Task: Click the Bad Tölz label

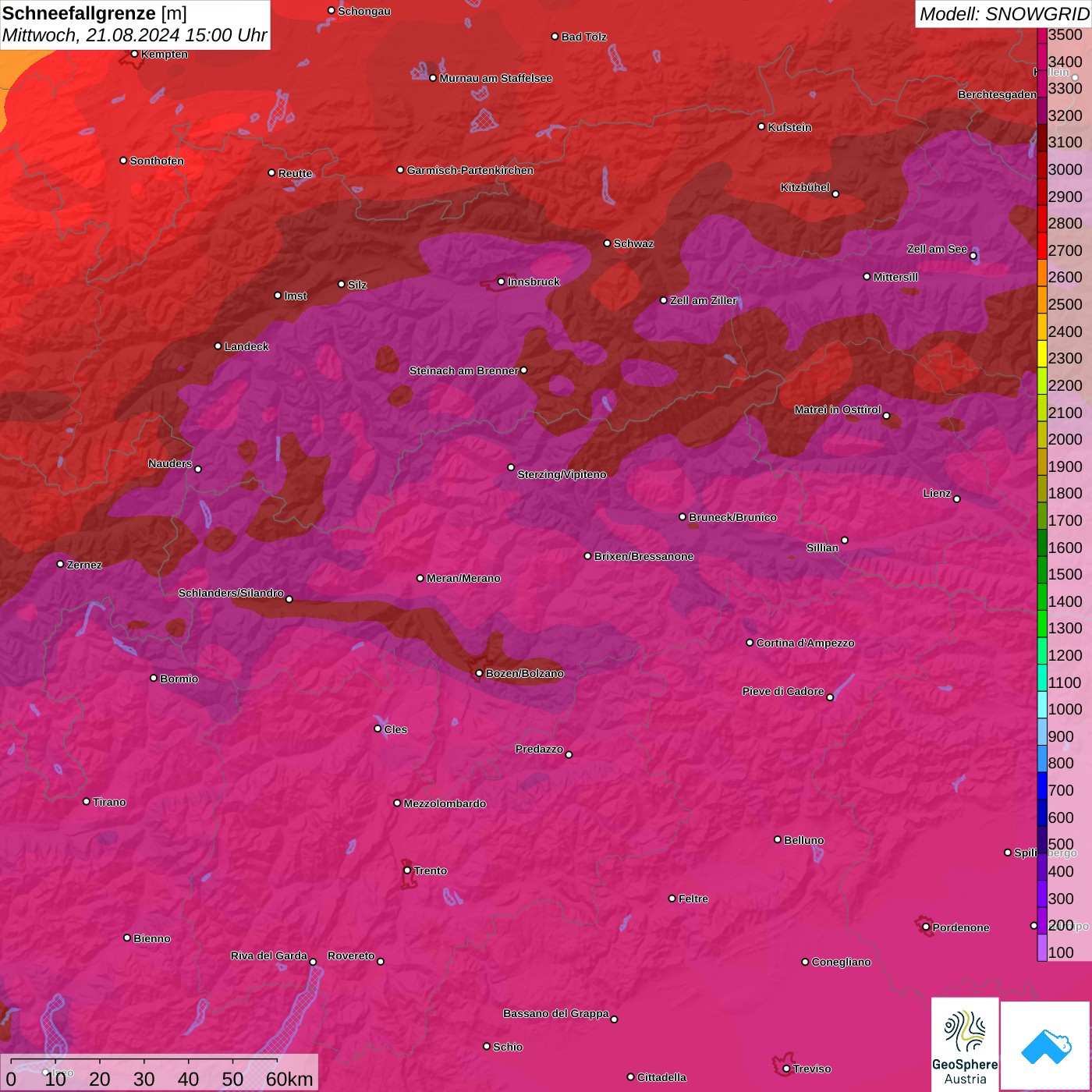Action: point(583,37)
